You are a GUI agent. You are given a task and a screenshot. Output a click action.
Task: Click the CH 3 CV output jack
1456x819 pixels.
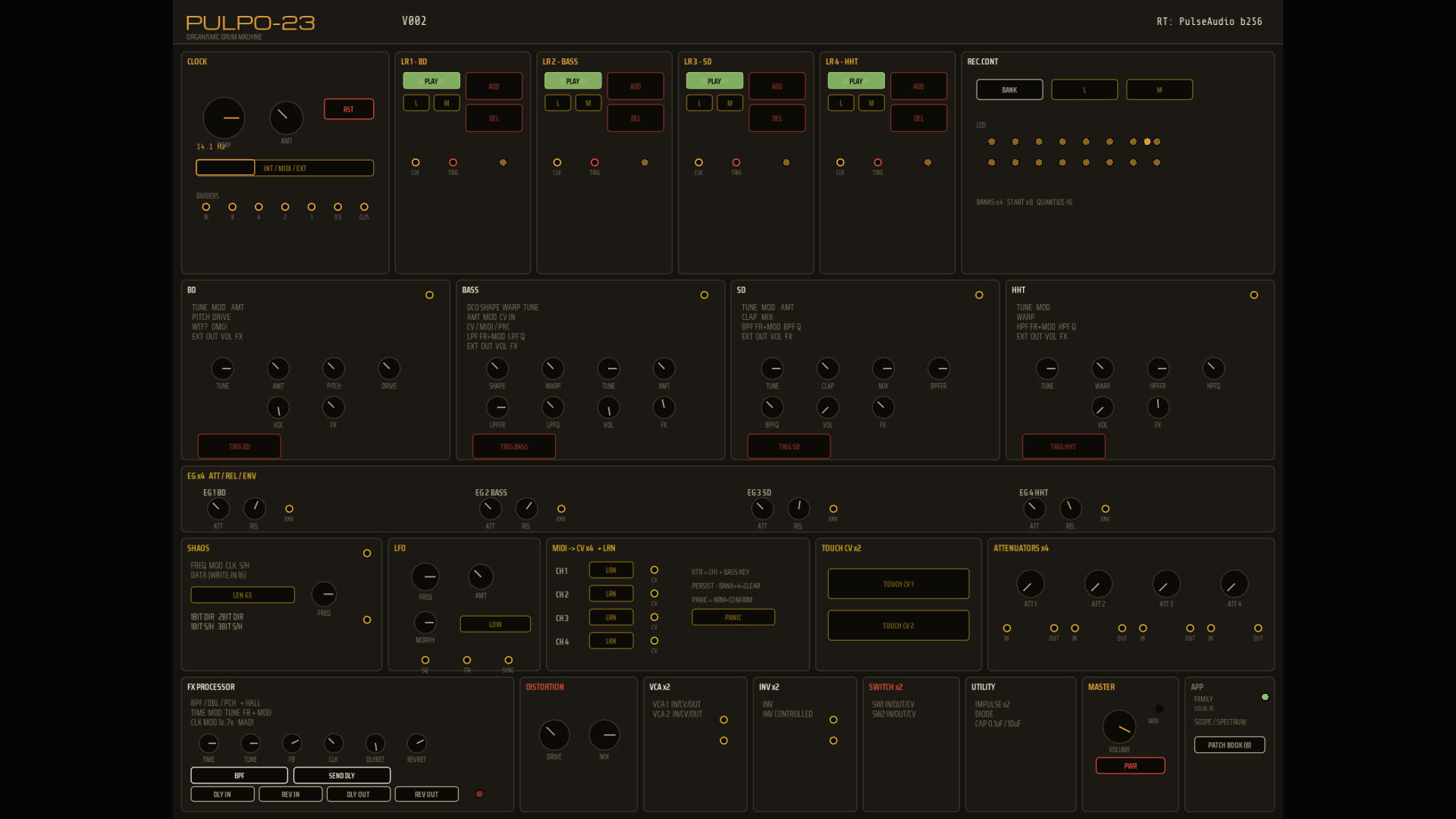coord(654,617)
